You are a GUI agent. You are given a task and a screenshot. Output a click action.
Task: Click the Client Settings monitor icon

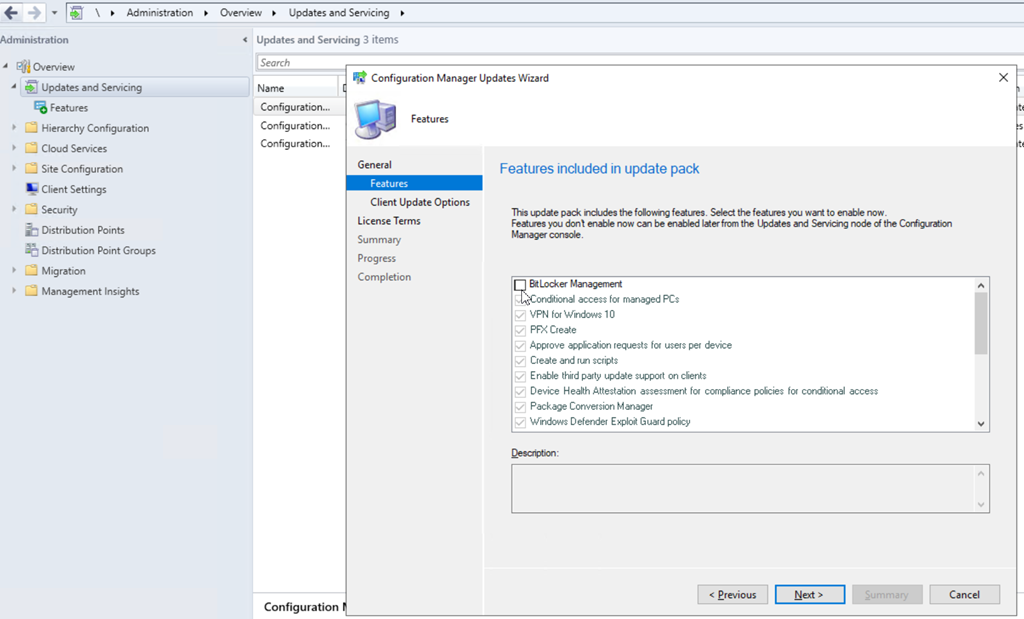(x=31, y=189)
